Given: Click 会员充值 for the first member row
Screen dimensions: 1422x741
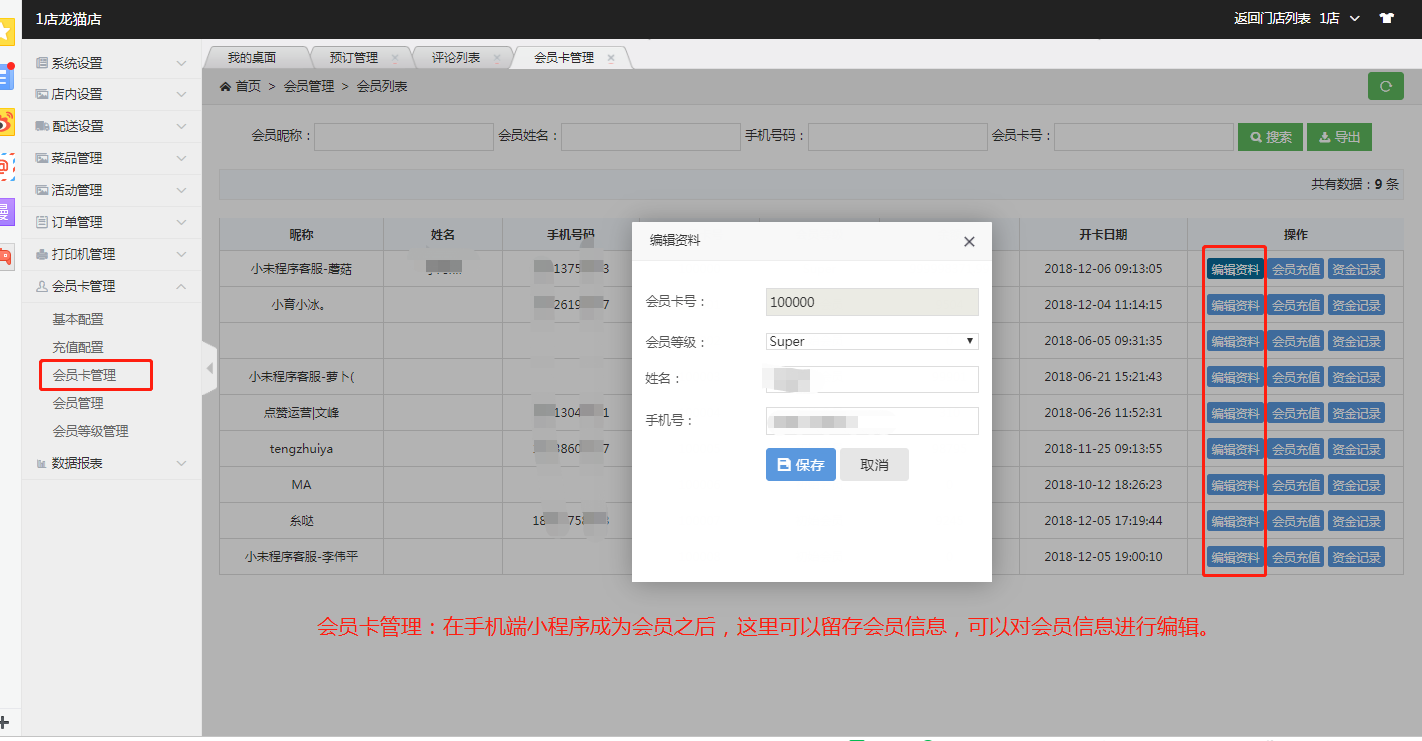Looking at the screenshot, I should (x=1296, y=269).
